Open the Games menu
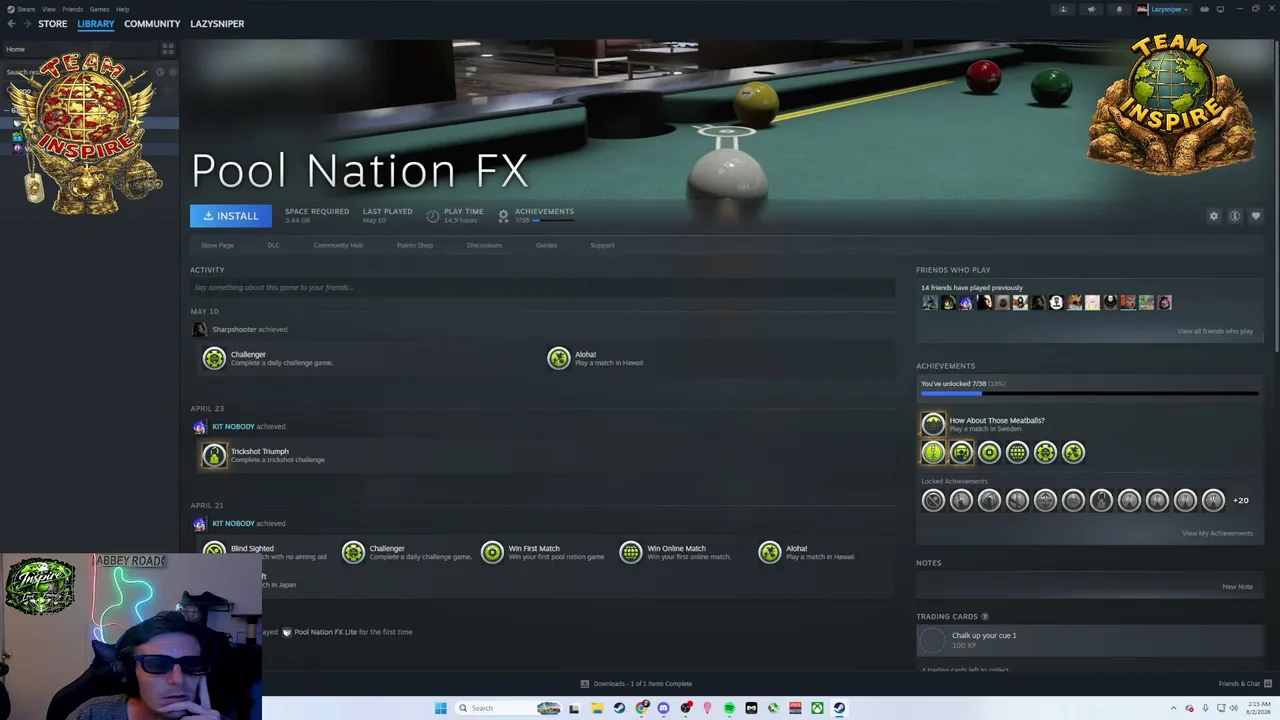This screenshot has width=1280, height=720. (99, 9)
